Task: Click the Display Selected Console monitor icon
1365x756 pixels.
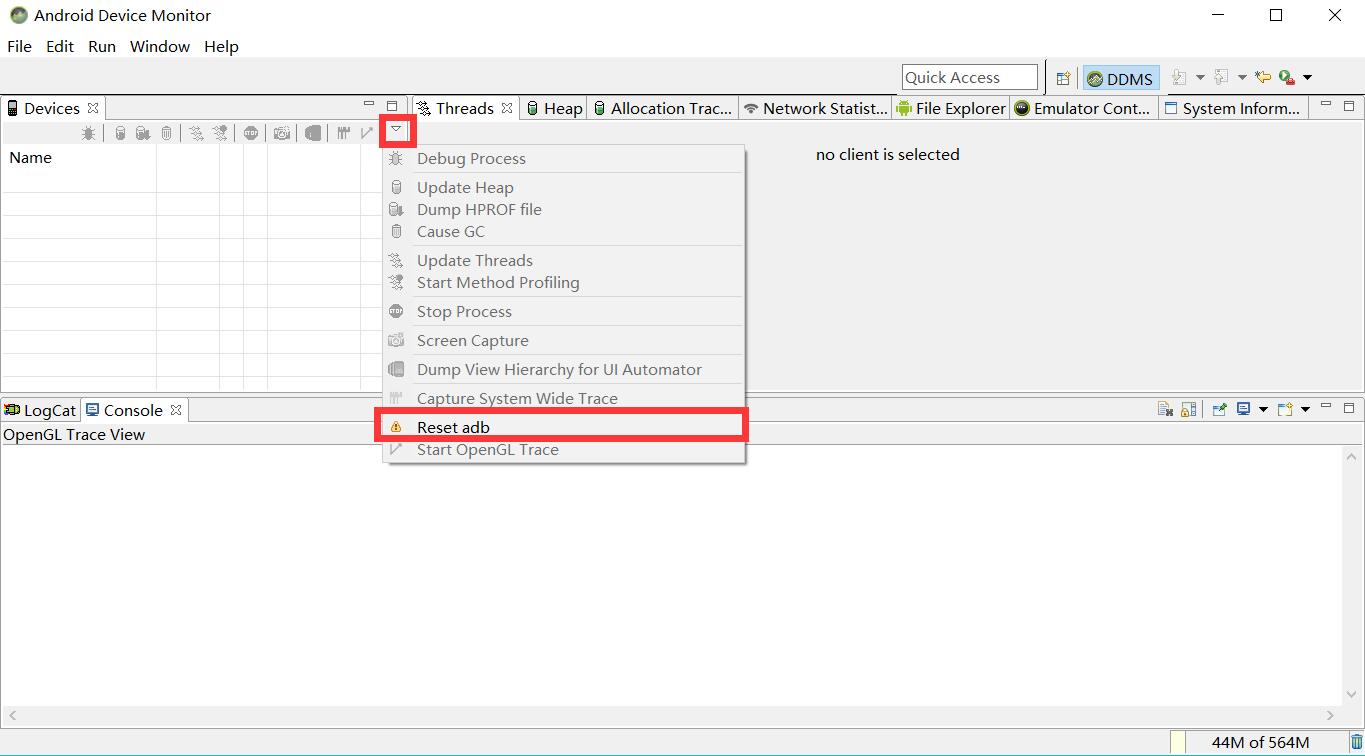Action: (1244, 409)
